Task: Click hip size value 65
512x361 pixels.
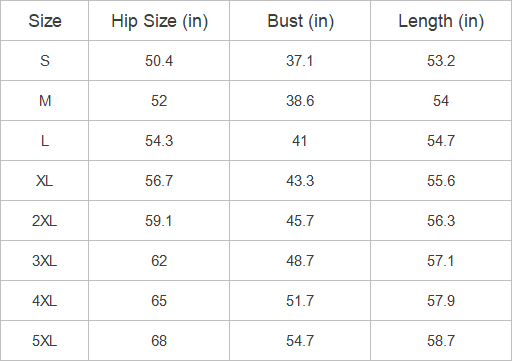Action: tap(159, 301)
